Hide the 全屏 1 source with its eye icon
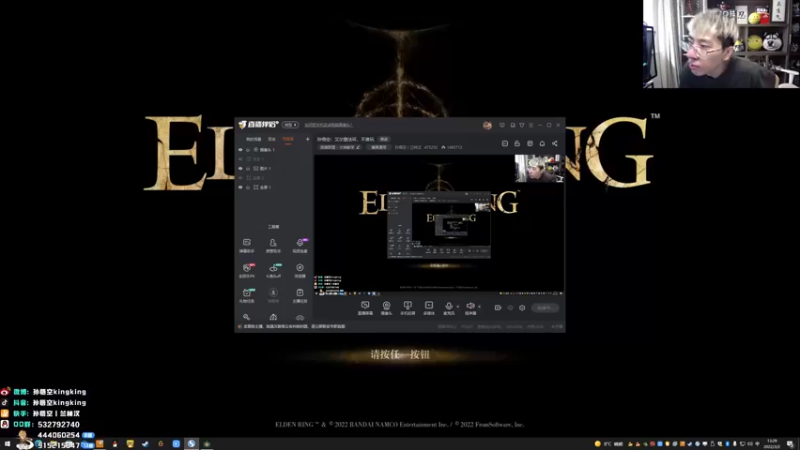 coord(240,187)
